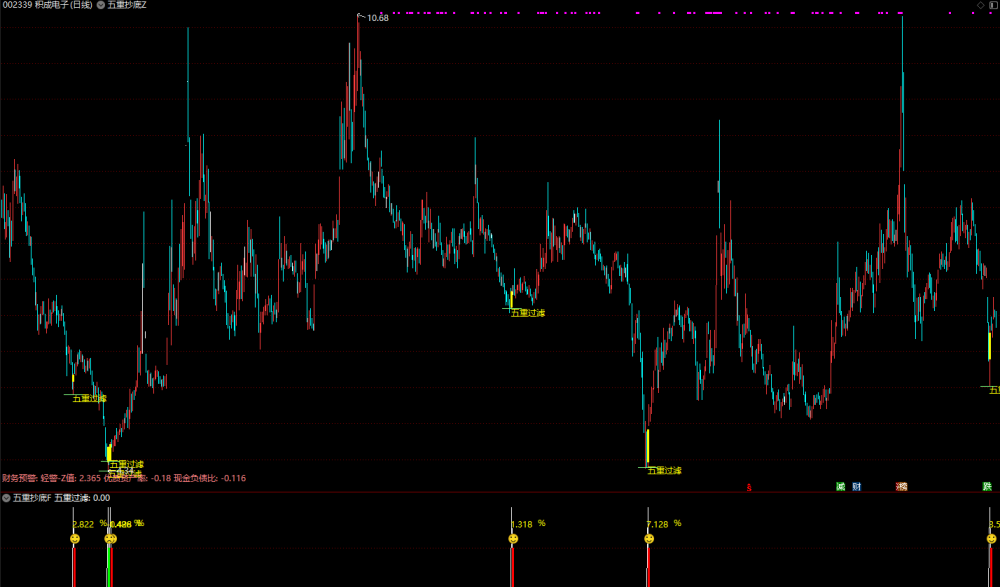Click the 10.68 peak price label
The width and height of the screenshot is (1000, 587).
pos(378,18)
